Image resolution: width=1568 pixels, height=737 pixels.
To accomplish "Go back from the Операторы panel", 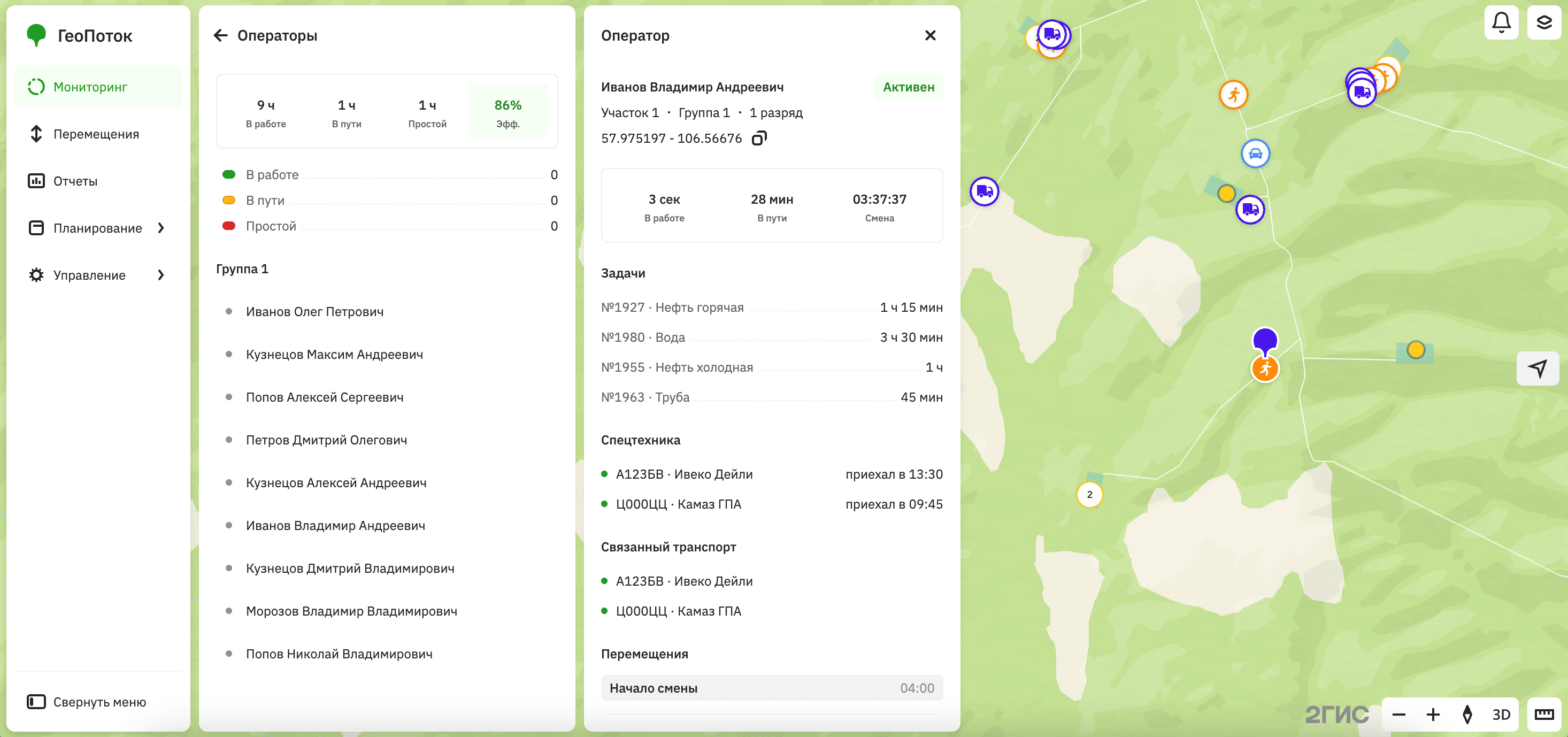I will click(221, 35).
